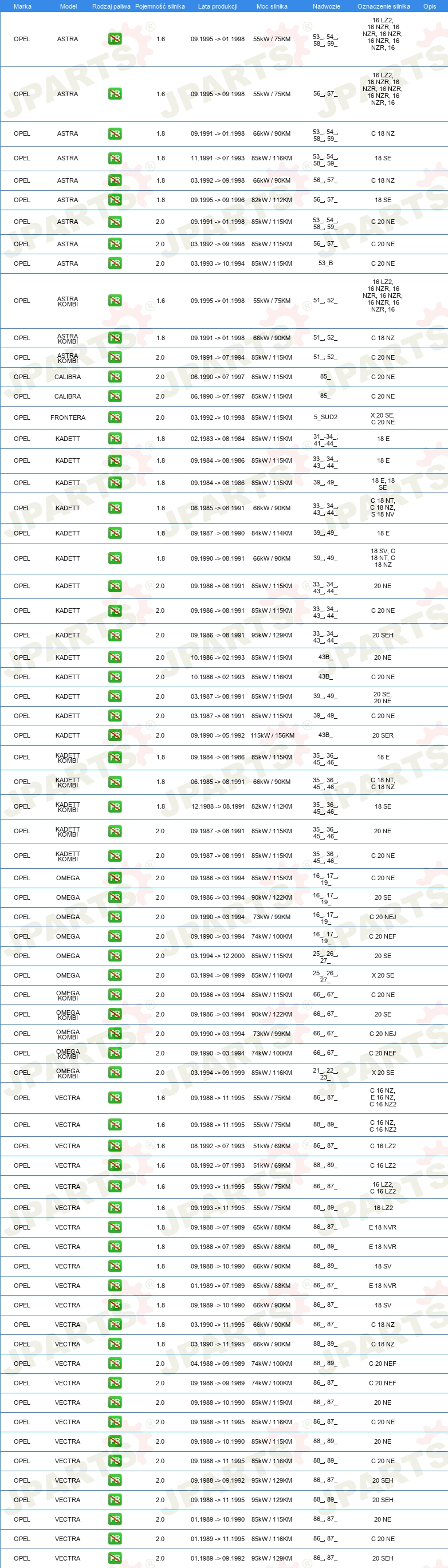The height and width of the screenshot is (1568, 448).
Task: Select the 115kW / 156KM power cell
Action: click(x=272, y=735)
